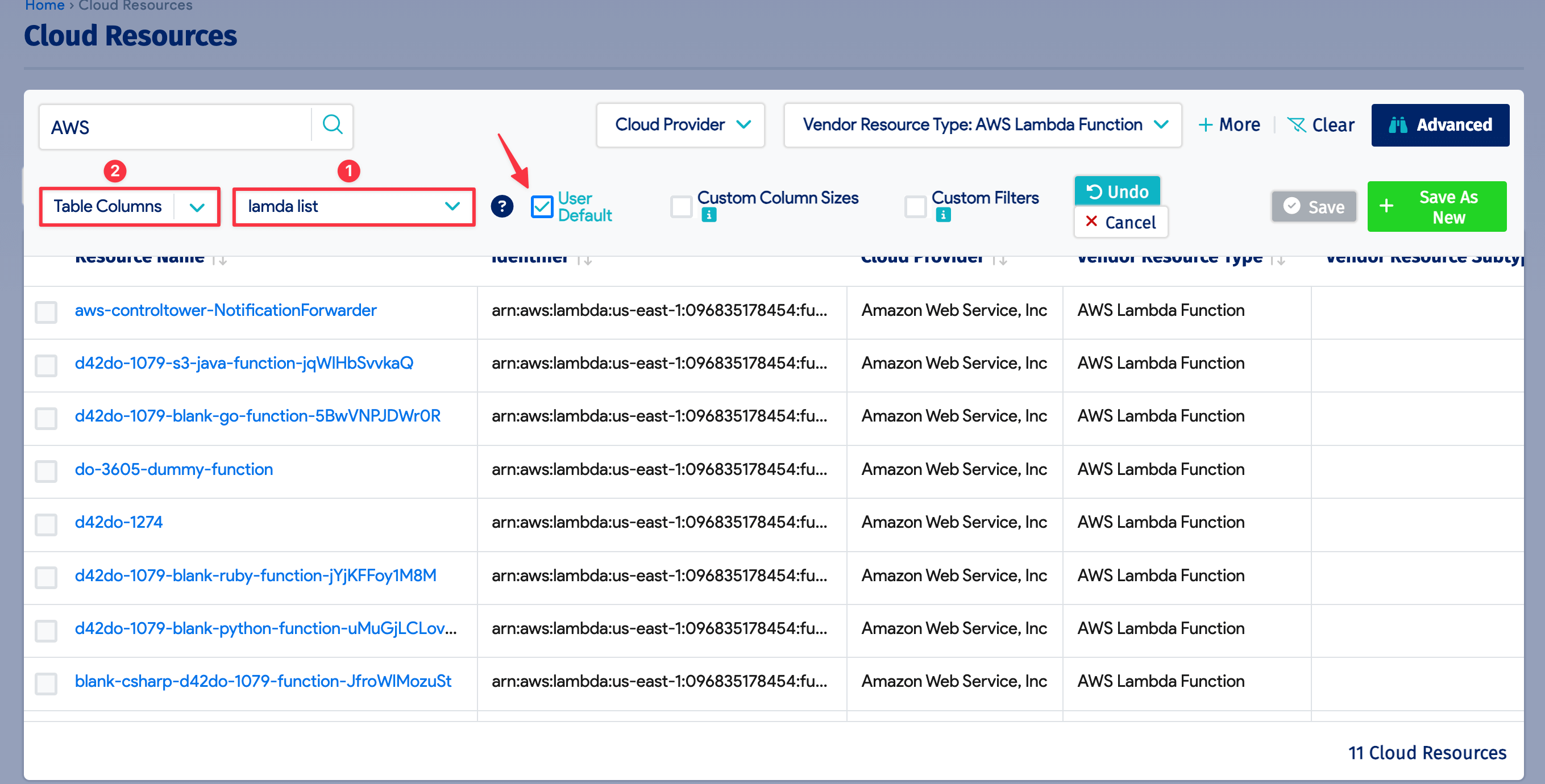Click the Home breadcrumb item
This screenshot has width=1545, height=784.
click(44, 5)
